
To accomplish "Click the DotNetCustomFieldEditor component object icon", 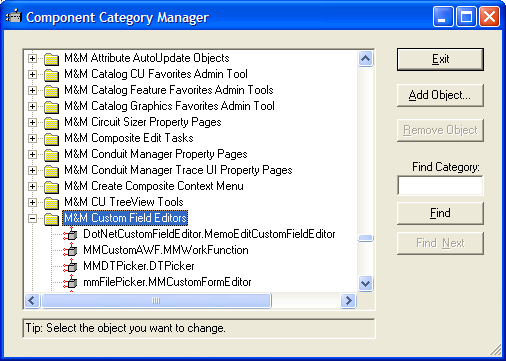I will 70,234.
